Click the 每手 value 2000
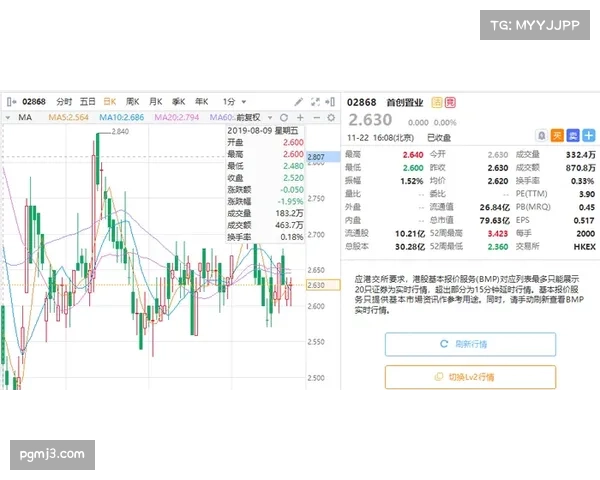 click(586, 233)
